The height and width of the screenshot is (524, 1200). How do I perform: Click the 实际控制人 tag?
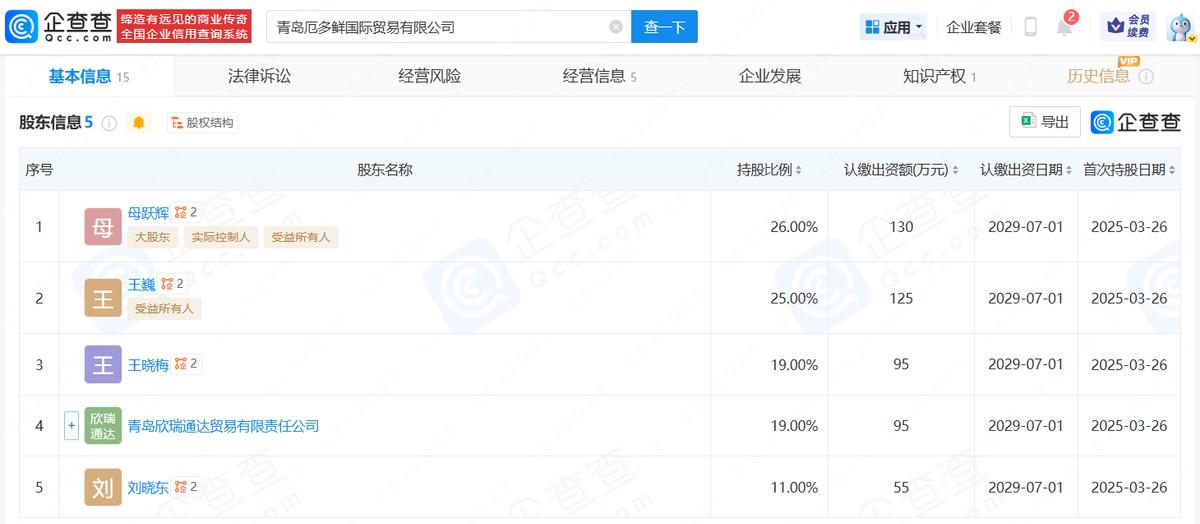tap(222, 238)
